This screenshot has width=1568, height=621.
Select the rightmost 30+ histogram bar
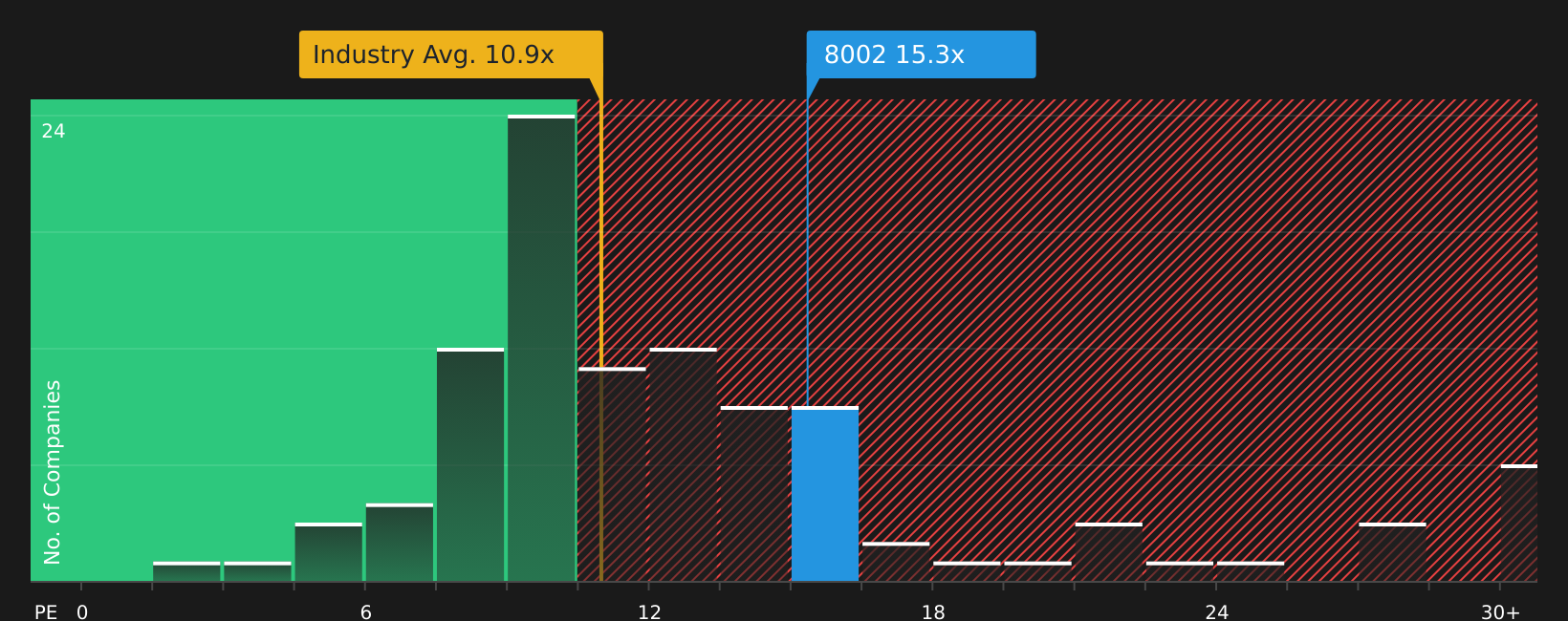[x=1519, y=524]
